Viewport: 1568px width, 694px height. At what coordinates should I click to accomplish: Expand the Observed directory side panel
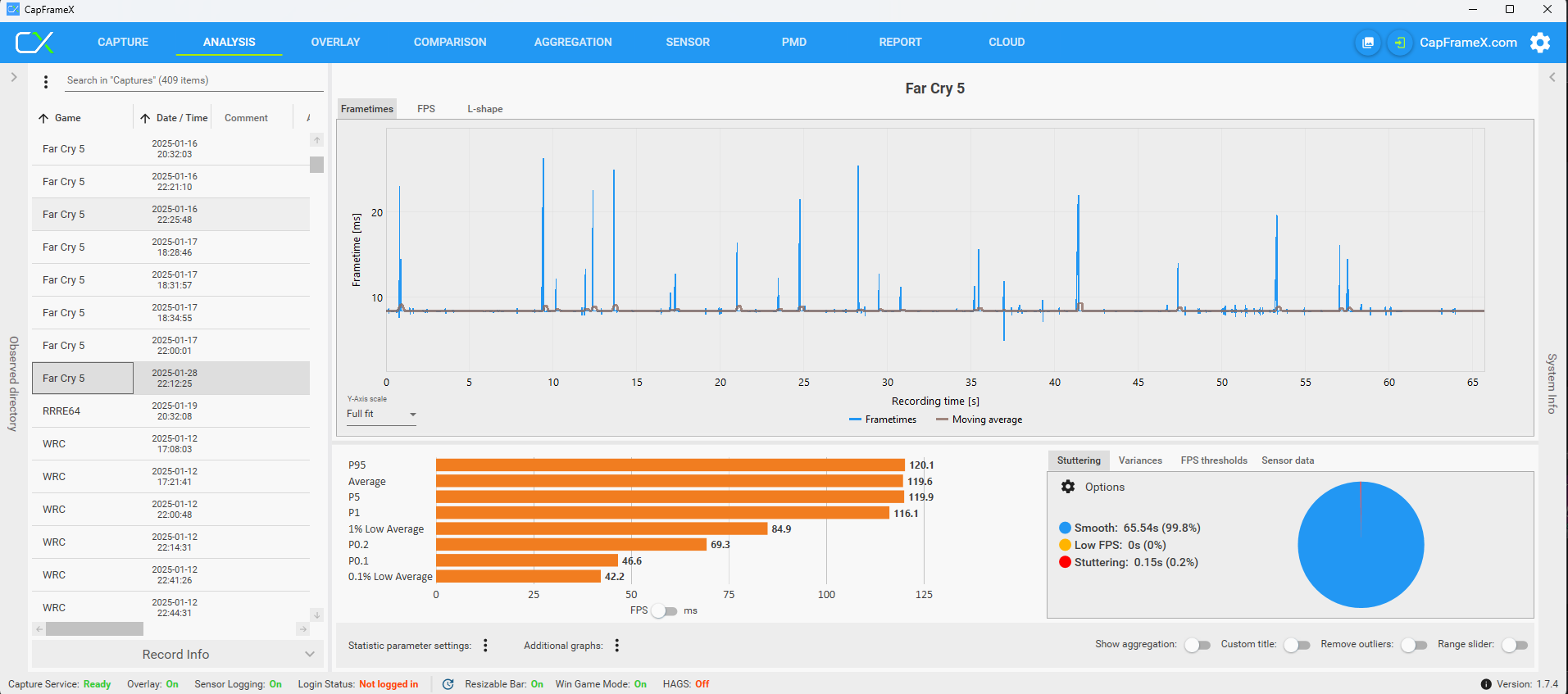pos(14,77)
